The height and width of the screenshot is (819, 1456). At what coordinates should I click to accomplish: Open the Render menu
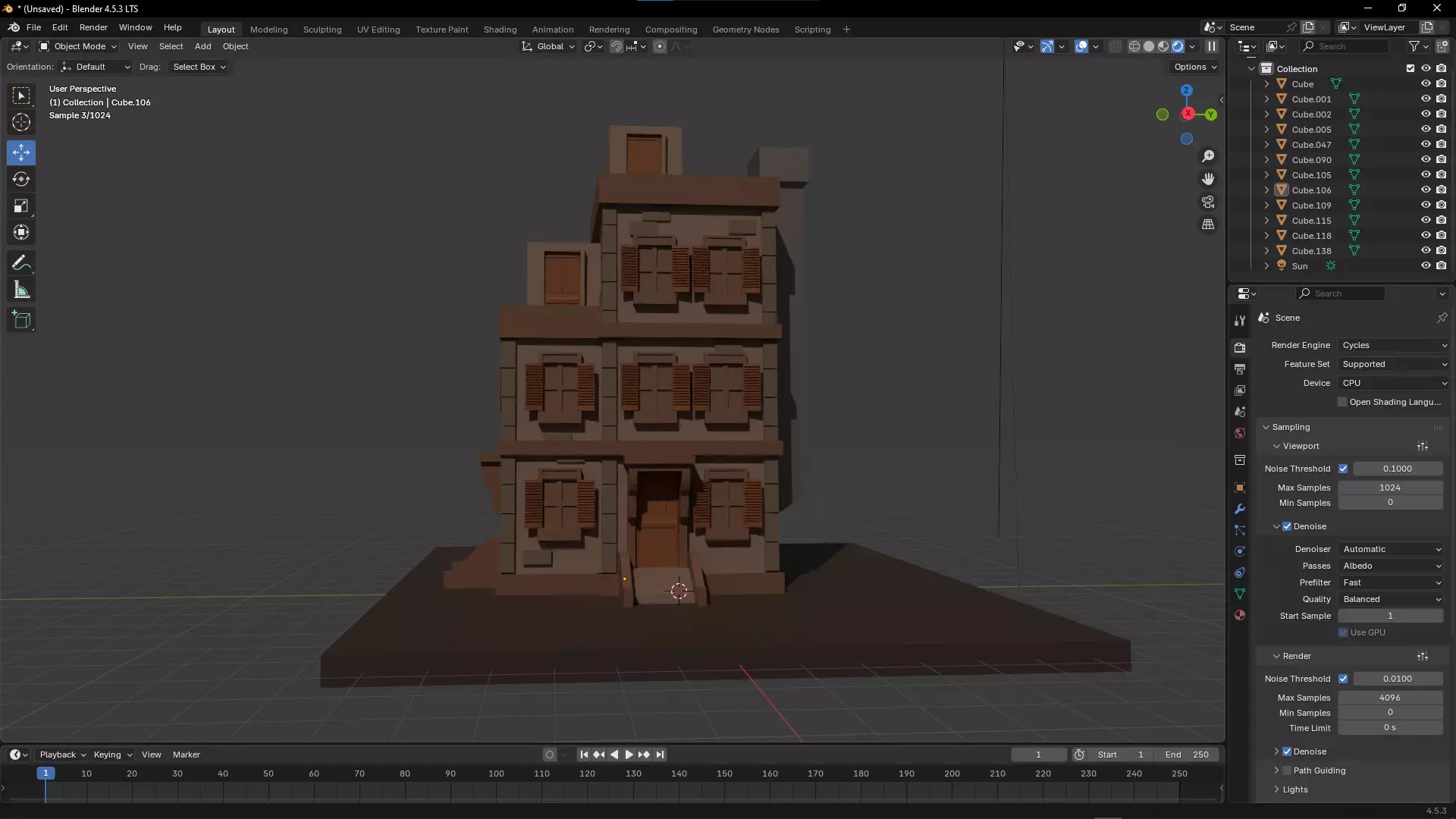(93, 27)
